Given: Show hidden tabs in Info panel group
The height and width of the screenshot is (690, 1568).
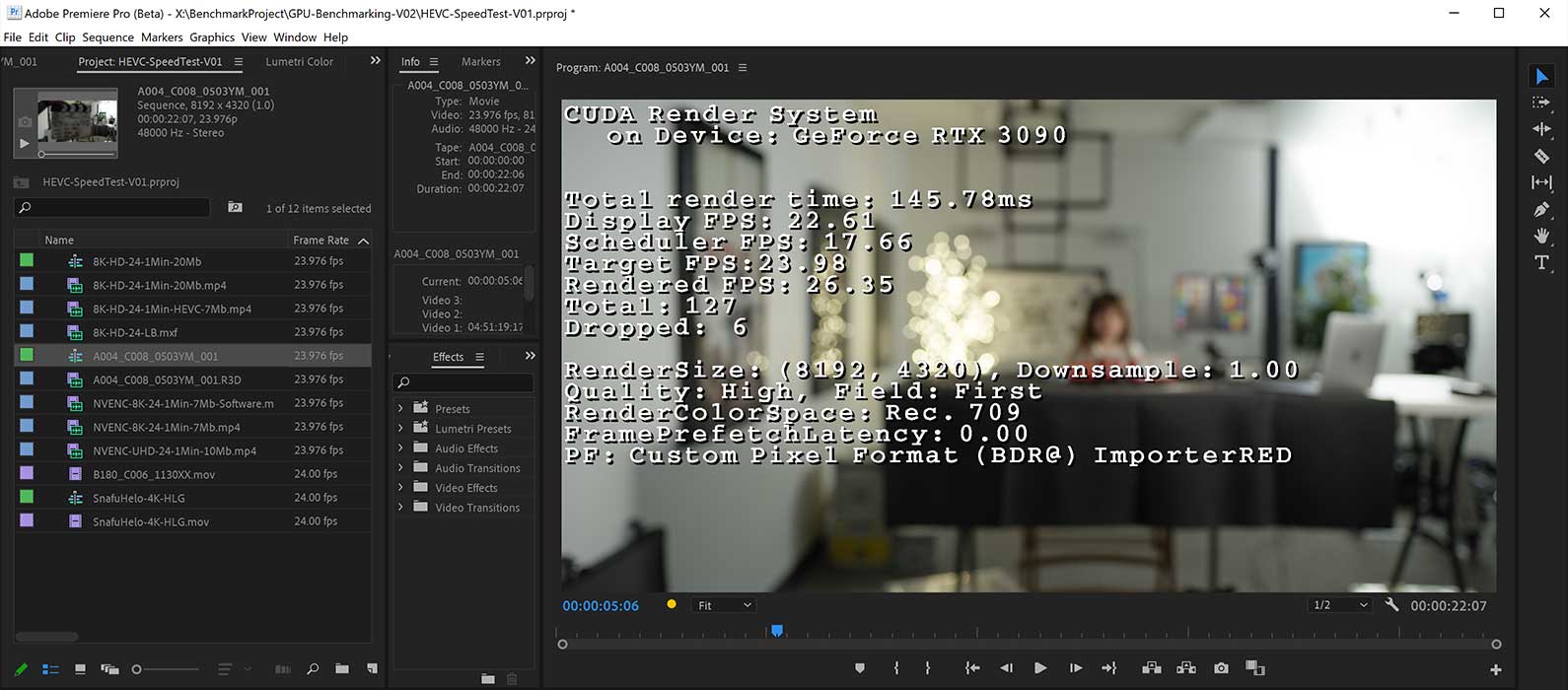Looking at the screenshot, I should [530, 61].
